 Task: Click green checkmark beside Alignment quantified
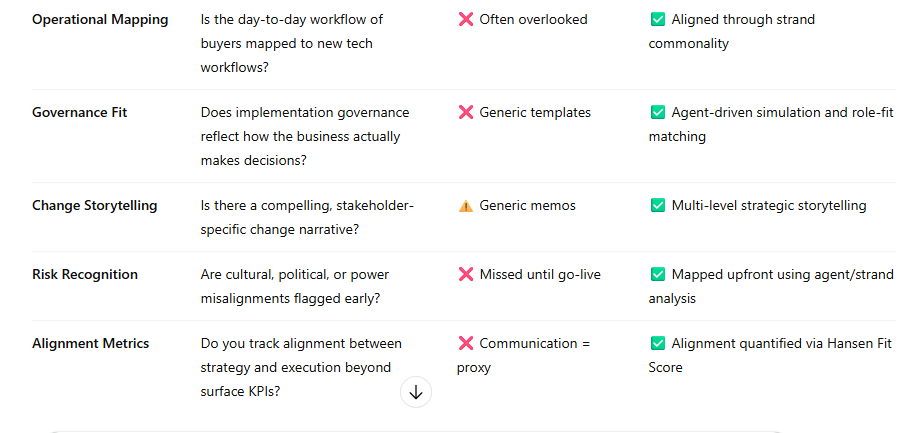coord(657,344)
